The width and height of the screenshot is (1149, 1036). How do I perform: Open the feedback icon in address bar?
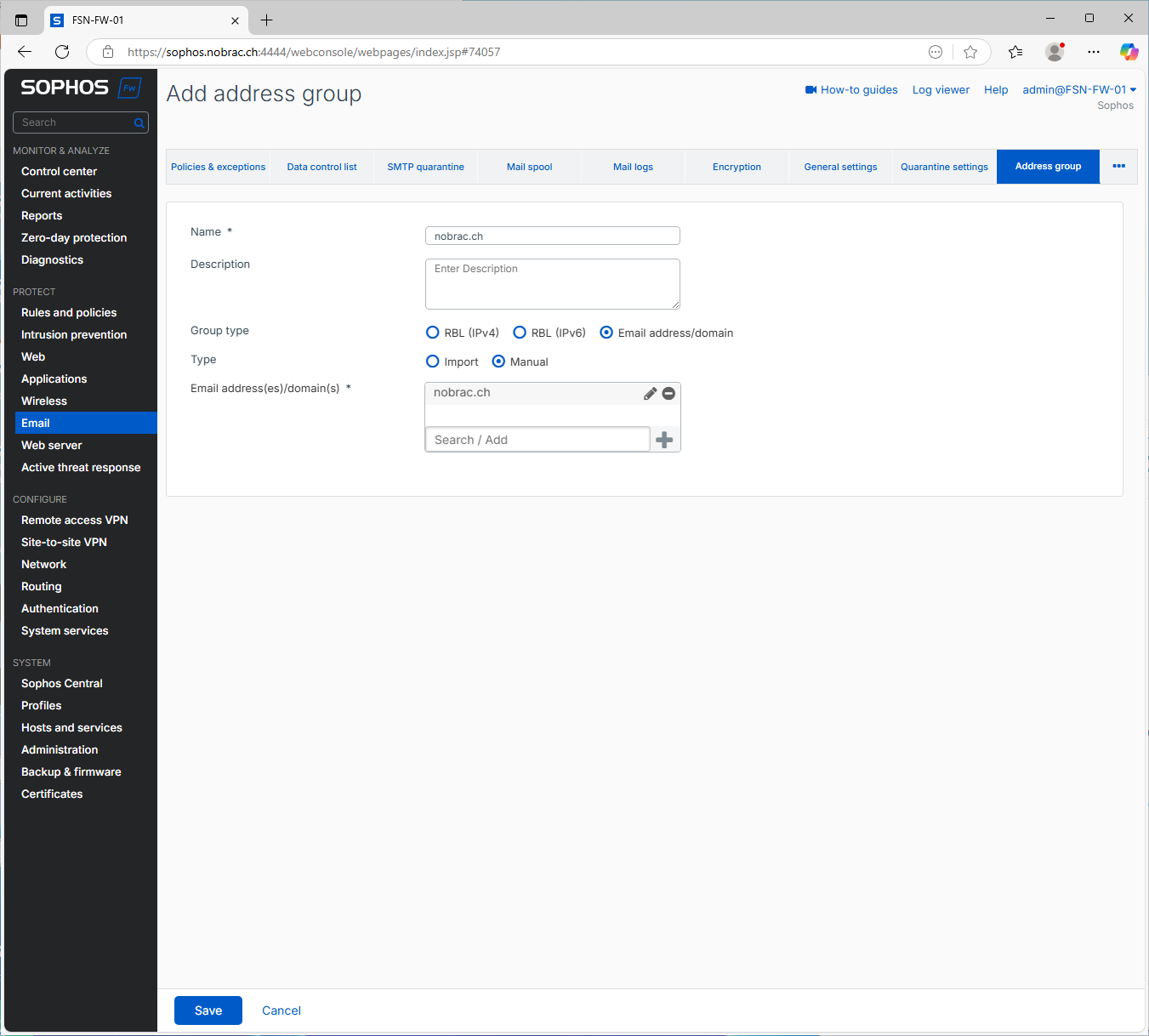pos(936,52)
